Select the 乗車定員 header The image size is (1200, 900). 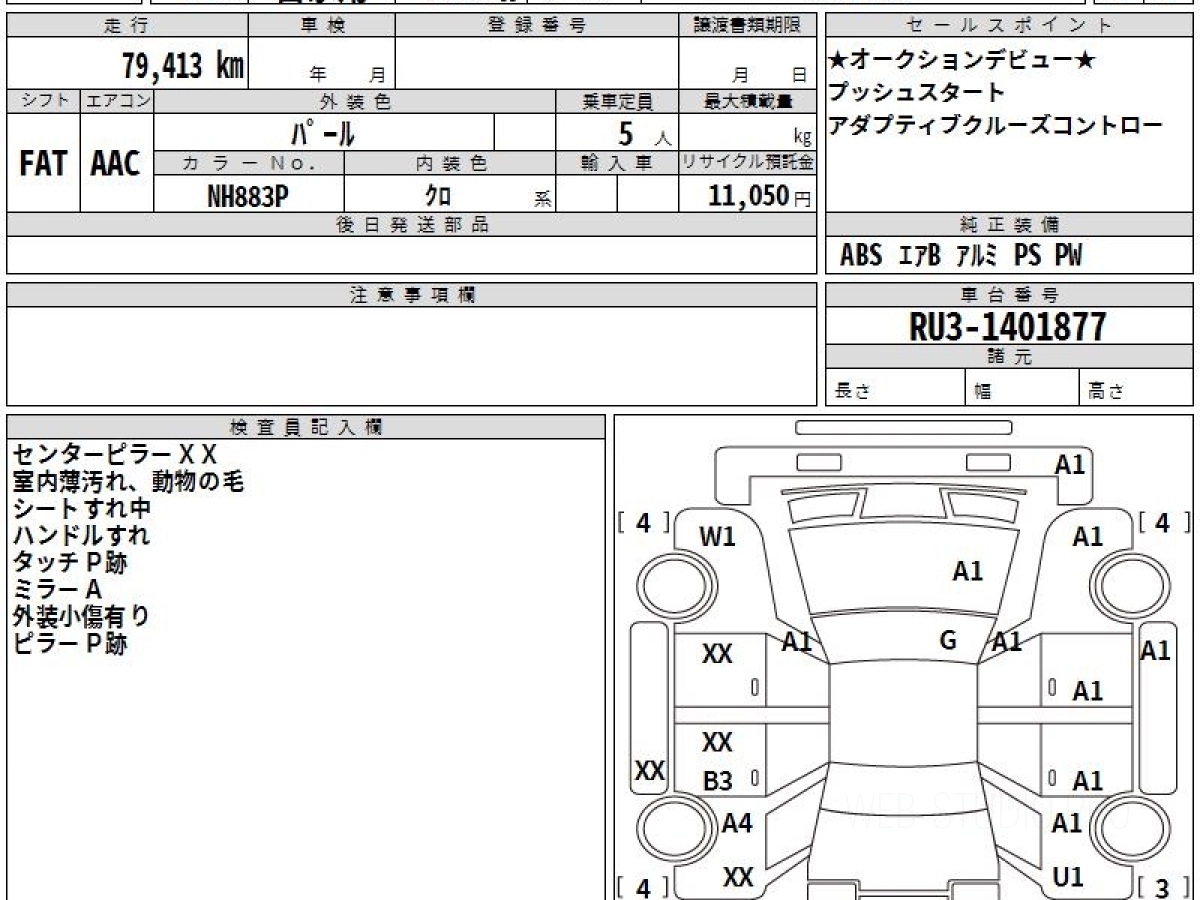coord(617,101)
